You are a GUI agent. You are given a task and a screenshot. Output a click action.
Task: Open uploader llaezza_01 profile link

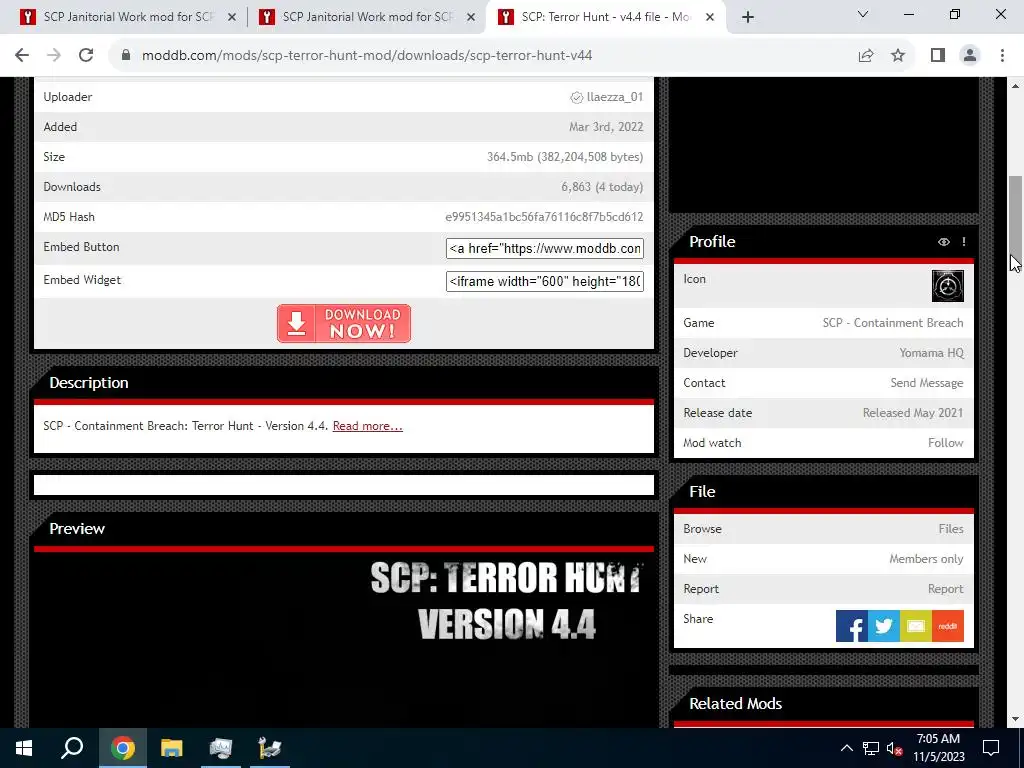coord(615,97)
